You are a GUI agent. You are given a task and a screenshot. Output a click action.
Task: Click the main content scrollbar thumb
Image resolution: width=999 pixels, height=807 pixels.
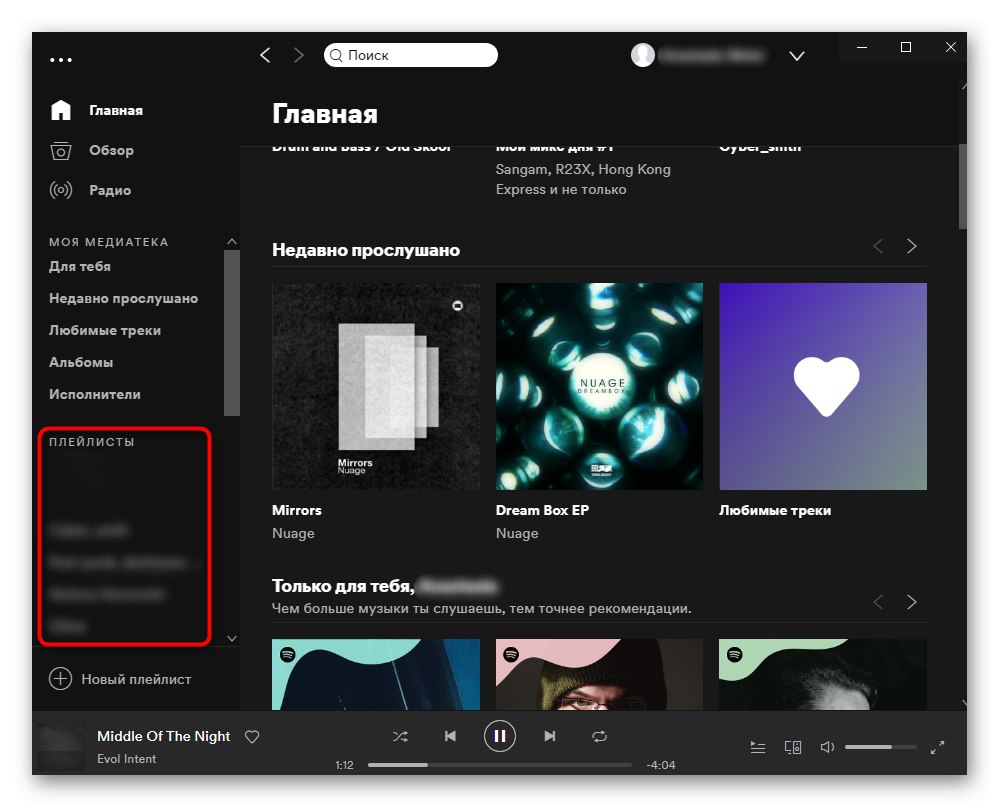[963, 186]
